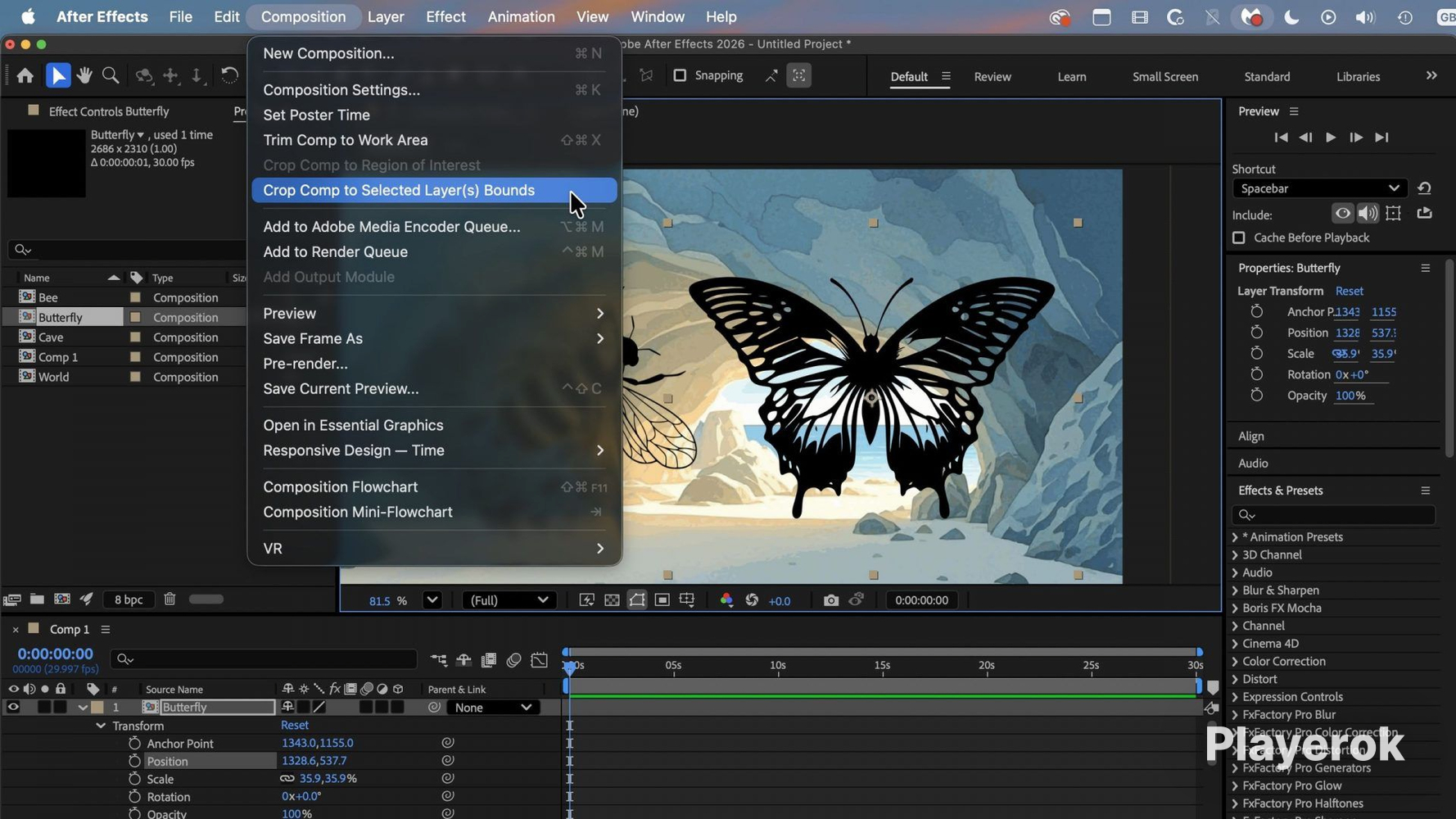This screenshot has height=819, width=1456.
Task: Choose Composition Settings menu item
Action: point(434,90)
